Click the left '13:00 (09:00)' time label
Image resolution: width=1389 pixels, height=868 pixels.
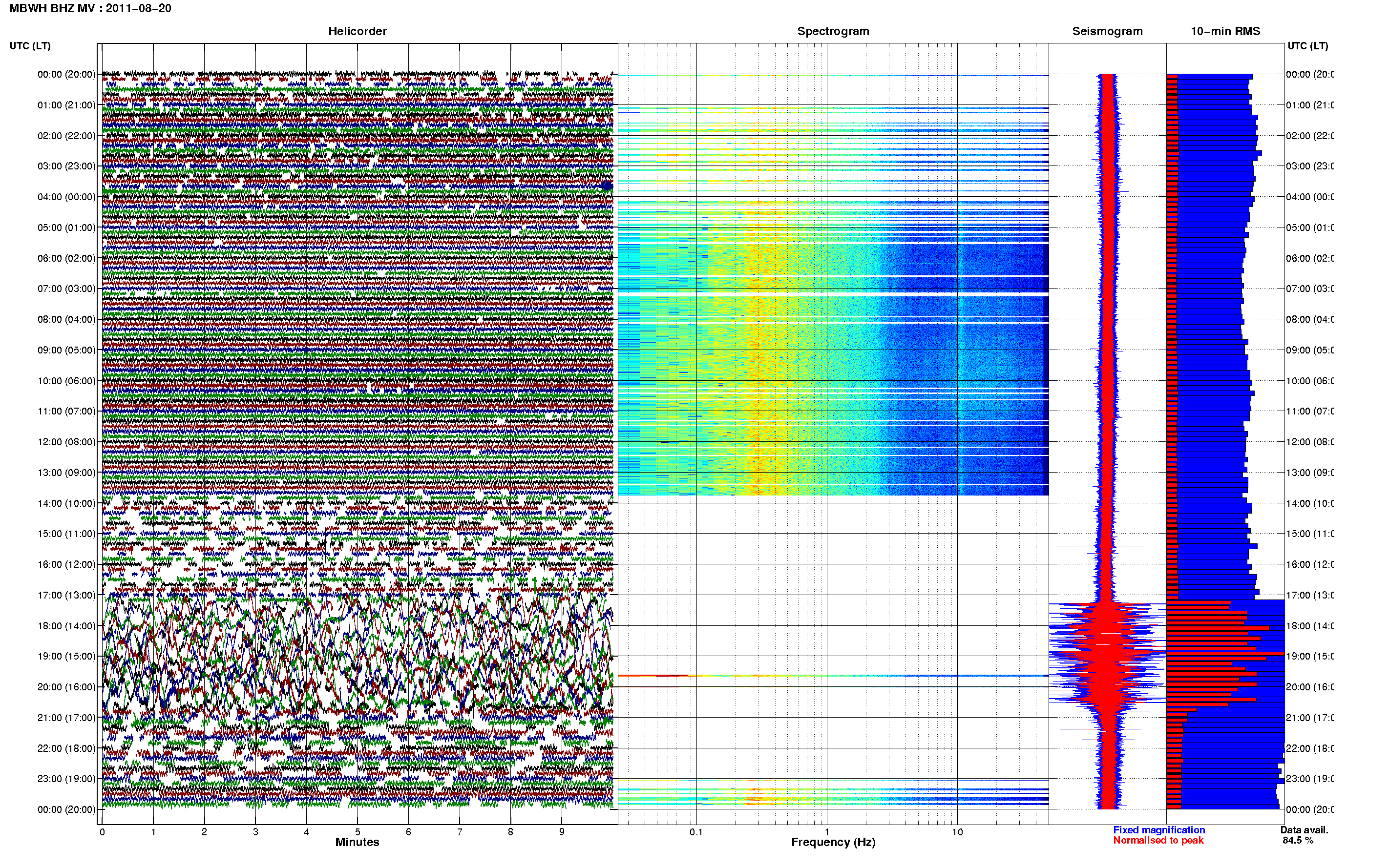[66, 473]
